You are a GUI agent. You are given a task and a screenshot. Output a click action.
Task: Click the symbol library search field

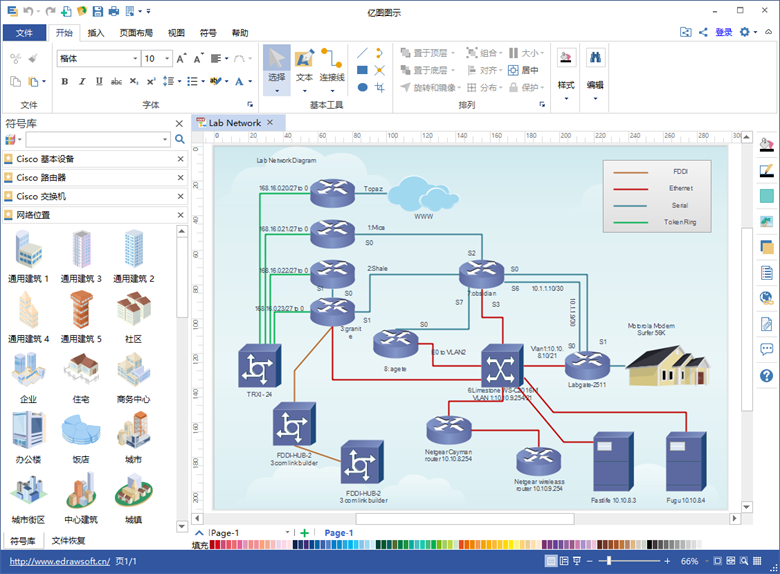[98, 140]
